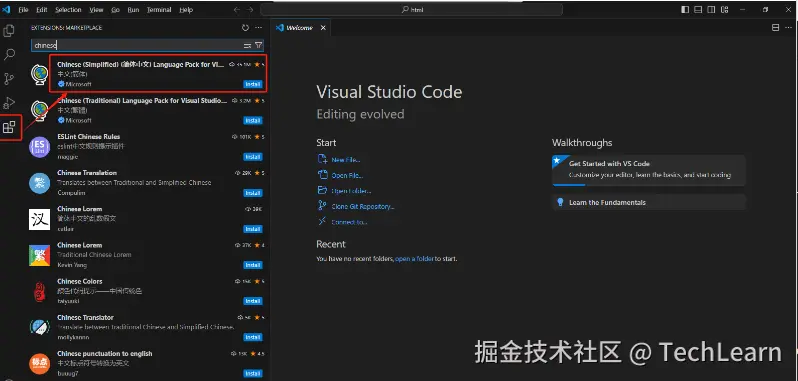The image size is (798, 381).
Task: Open Get Started with VS Code walkthrough
Action: click(x=649, y=169)
